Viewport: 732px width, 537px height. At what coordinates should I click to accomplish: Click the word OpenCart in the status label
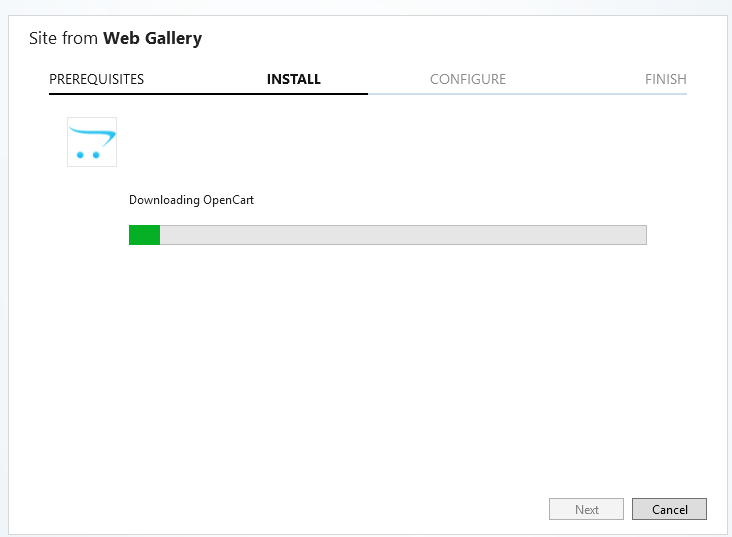pyautogui.click(x=229, y=200)
